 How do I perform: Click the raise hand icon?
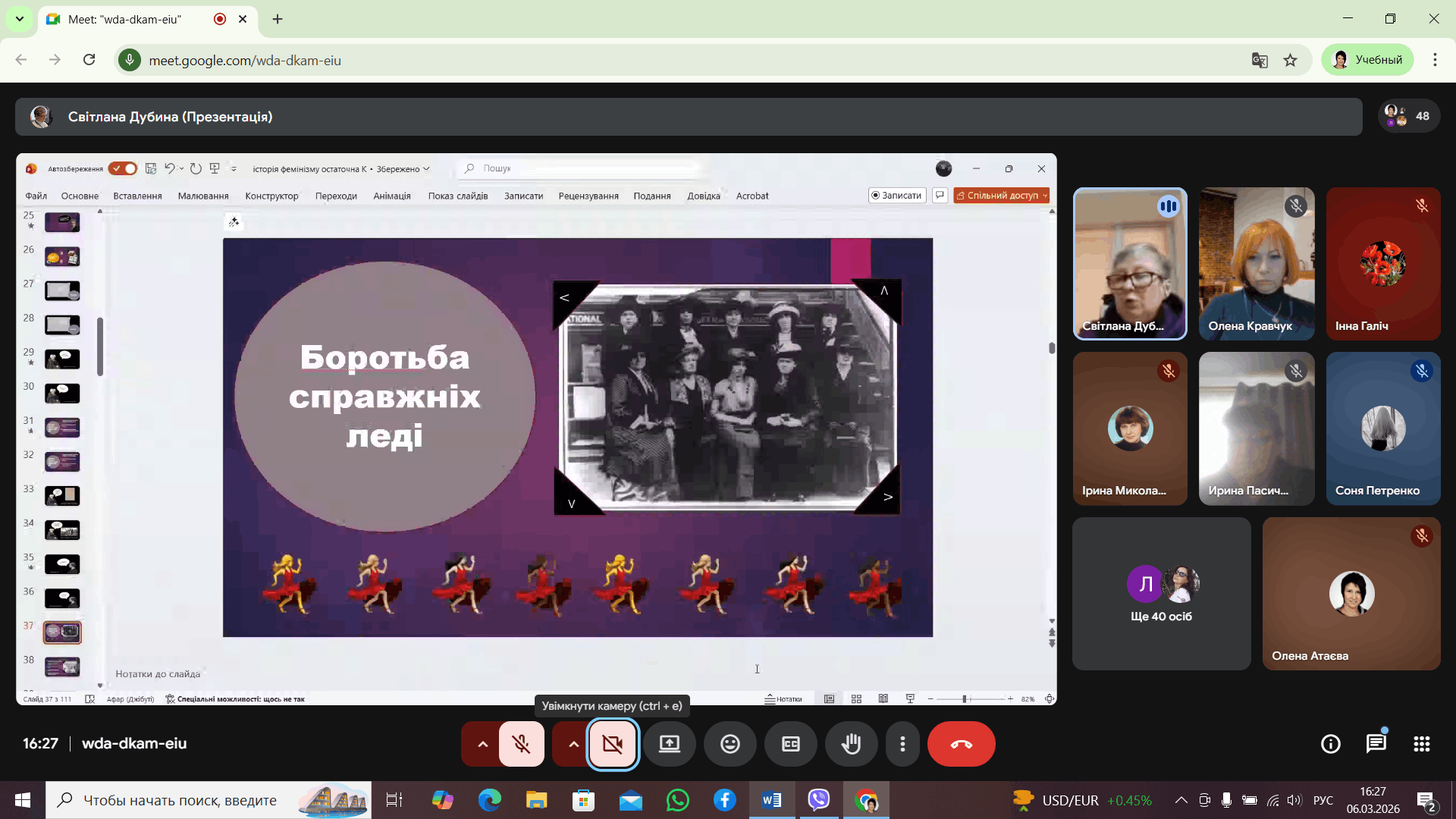pos(851,744)
